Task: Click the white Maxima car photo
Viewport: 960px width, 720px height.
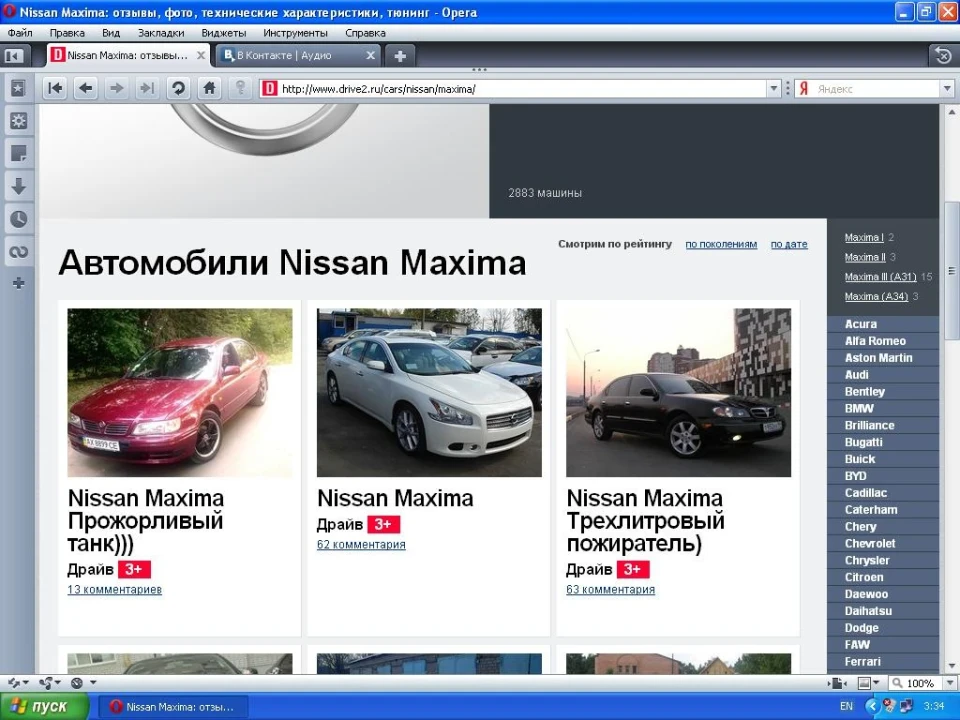Action: tap(429, 392)
